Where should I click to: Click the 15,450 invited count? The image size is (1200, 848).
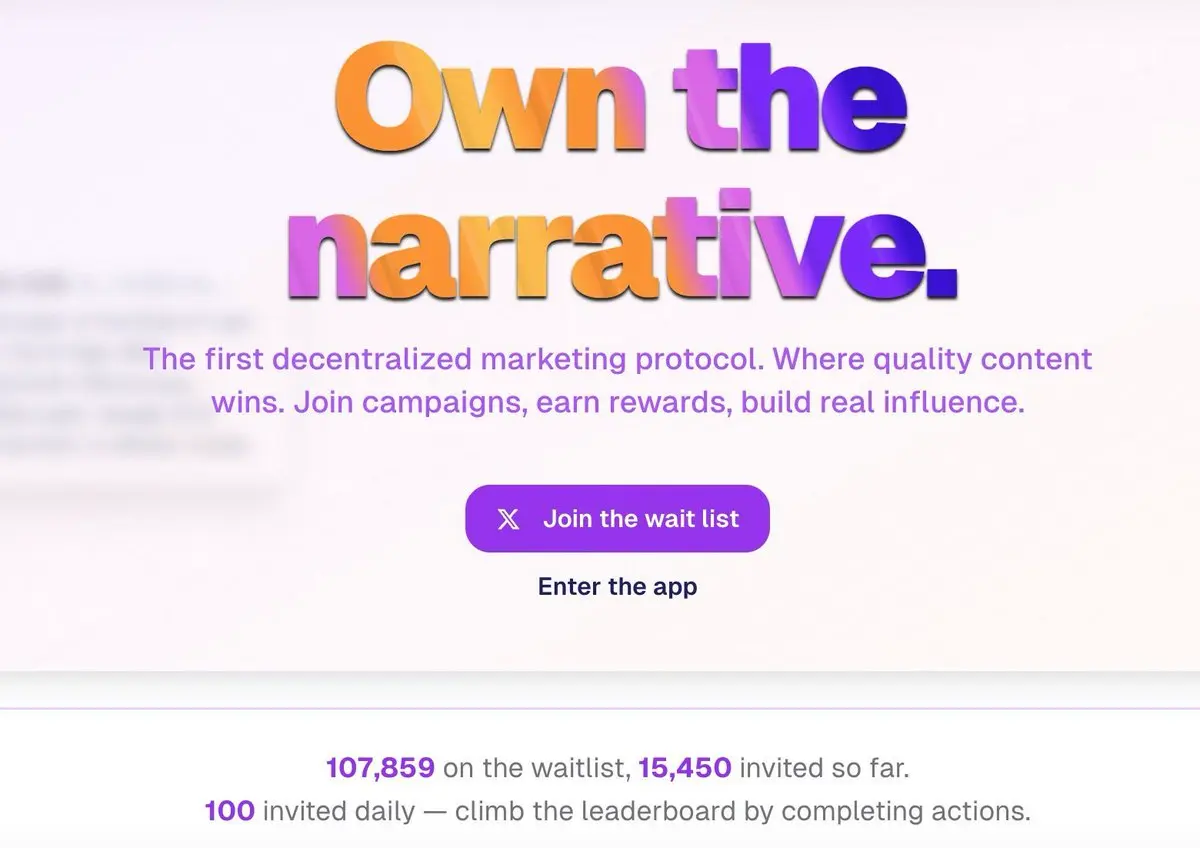click(x=684, y=768)
